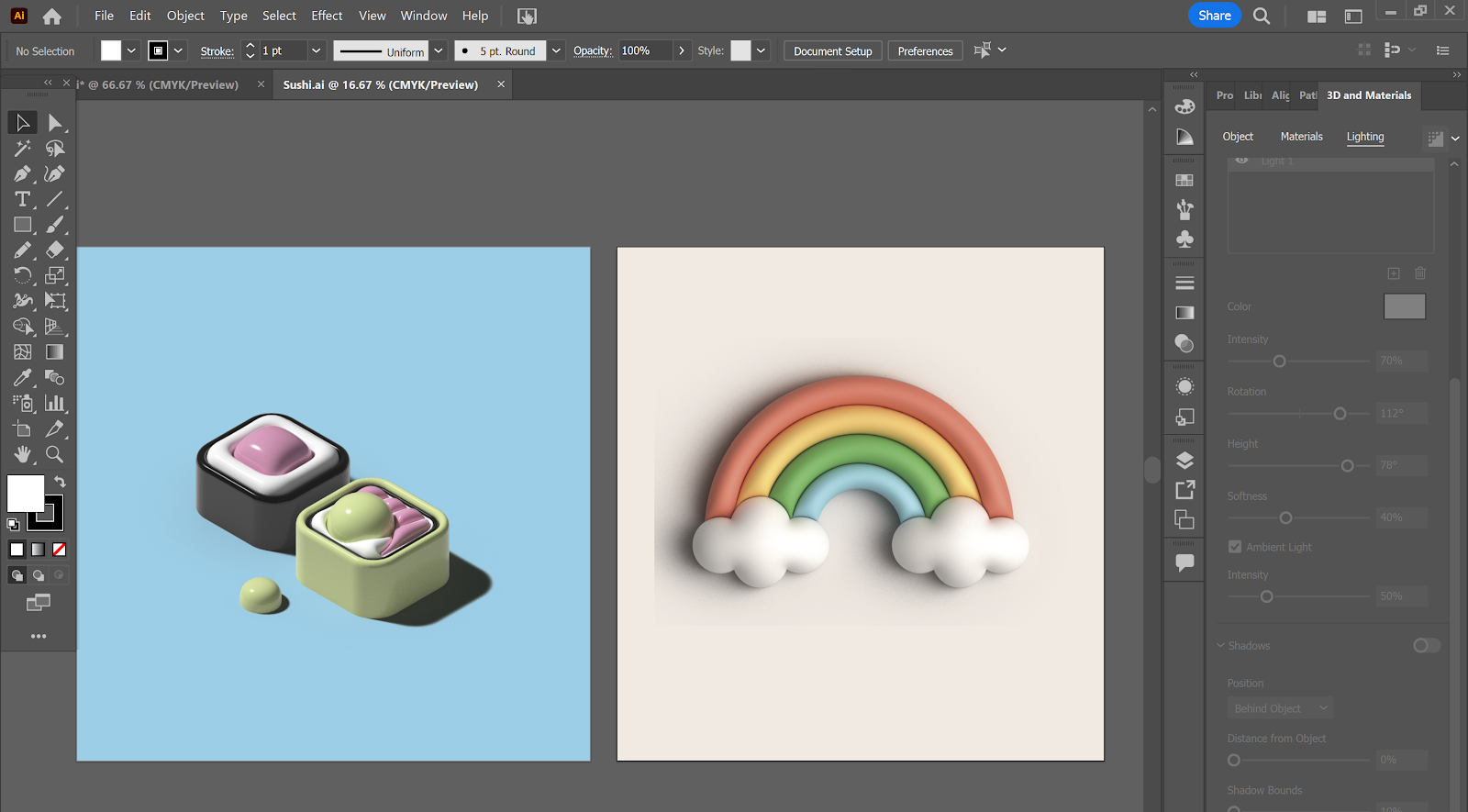Select the Direct Selection tool
1468x812 pixels.
[55, 122]
